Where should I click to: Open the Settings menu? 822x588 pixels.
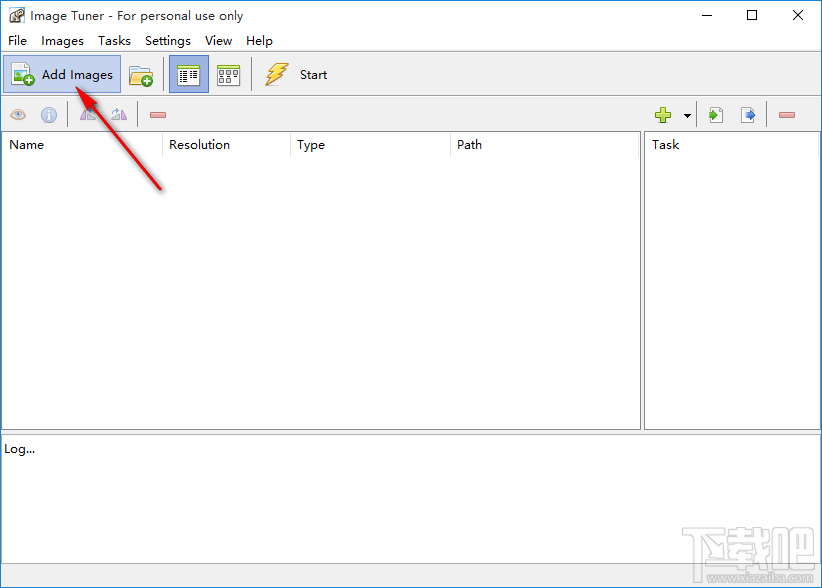click(x=168, y=41)
